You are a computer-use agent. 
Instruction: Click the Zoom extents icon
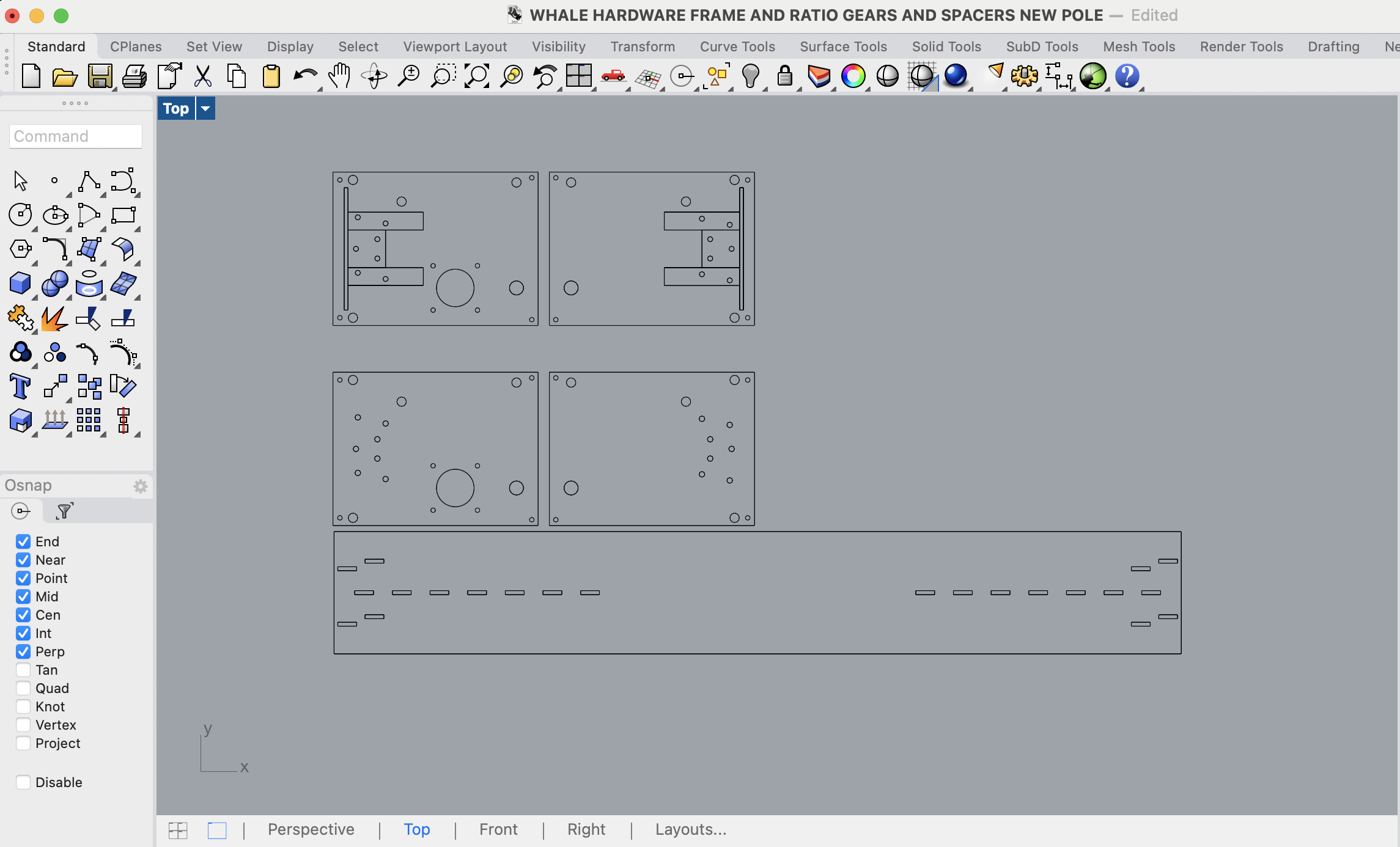477,76
